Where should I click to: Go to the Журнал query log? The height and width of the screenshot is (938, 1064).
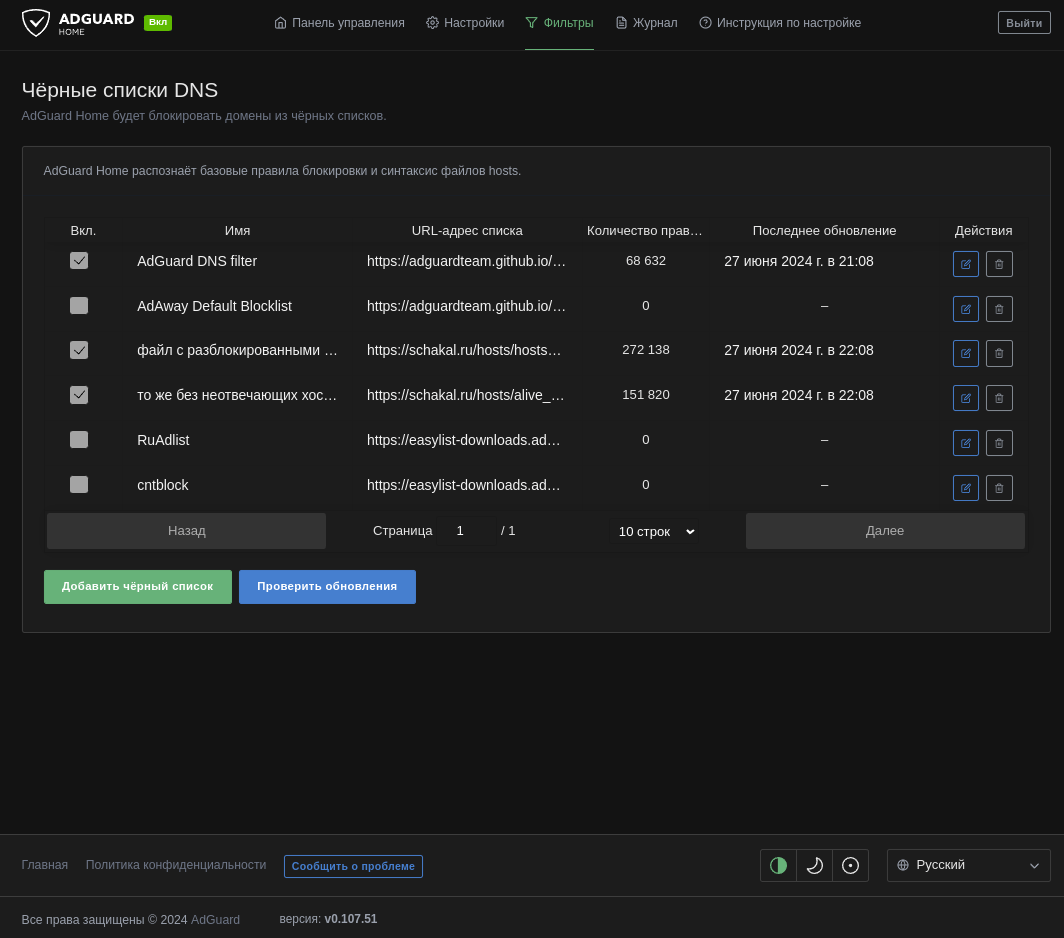646,23
